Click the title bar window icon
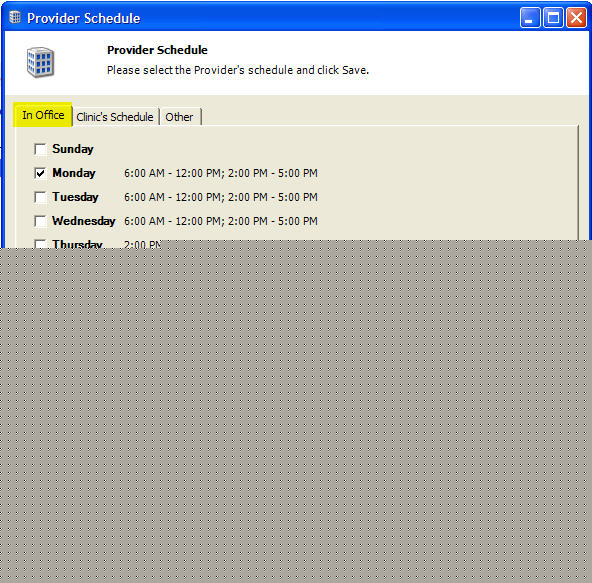Screen dimensions: 592x583 pos(15,17)
